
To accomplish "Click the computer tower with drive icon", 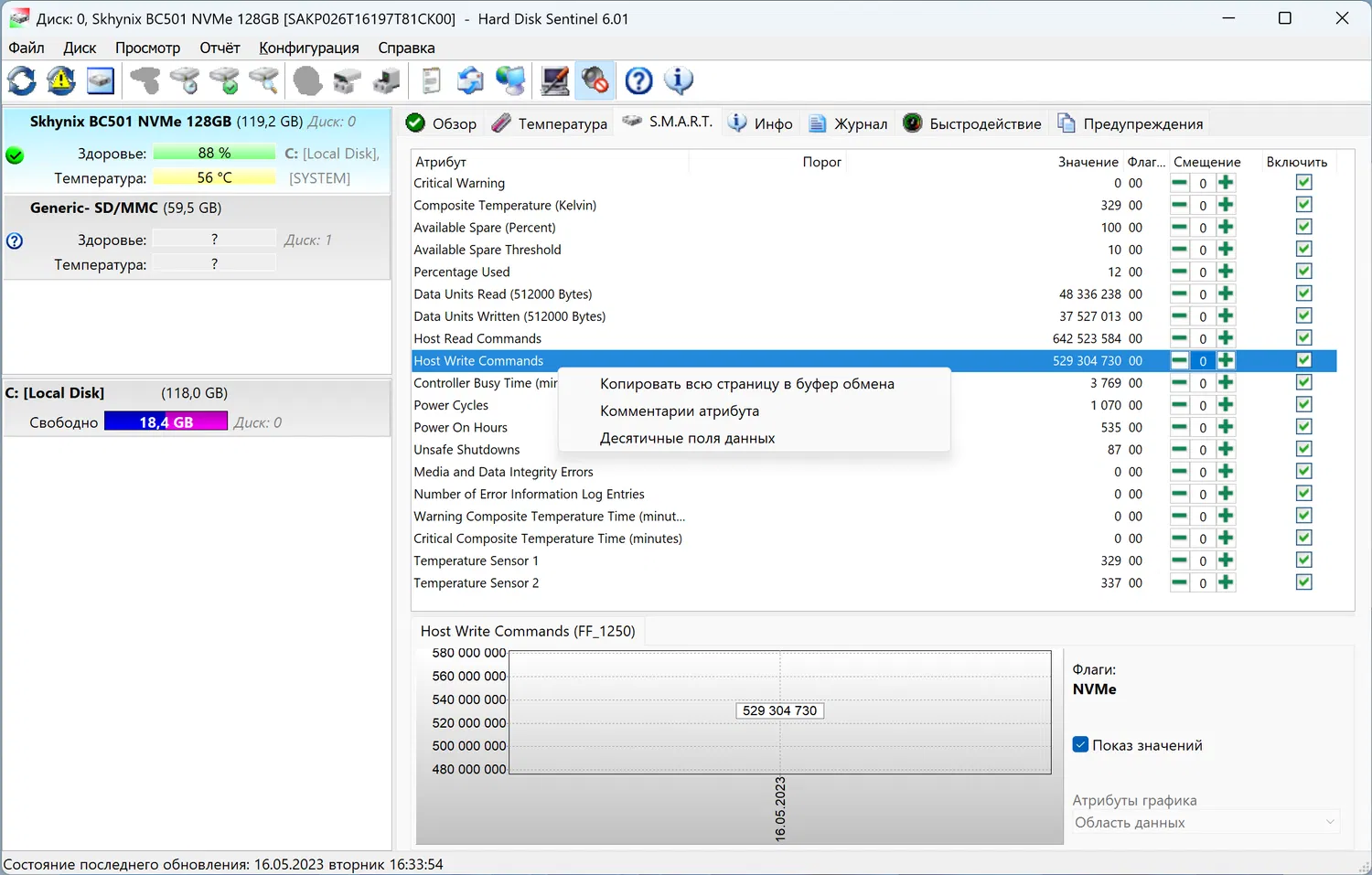I will (386, 81).
